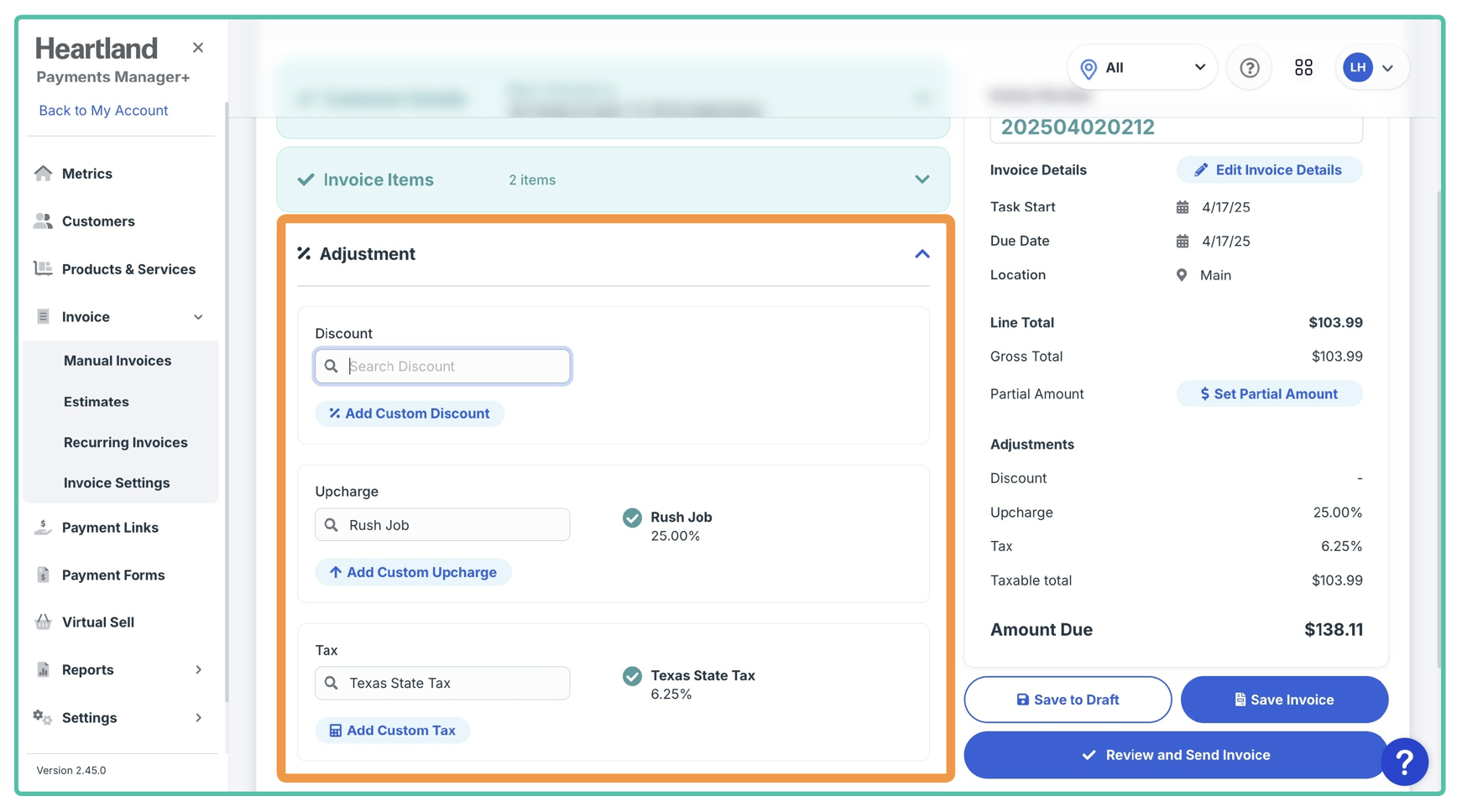Image resolution: width=1462 pixels, height=812 pixels.
Task: Close the sidebar with the X icon
Action: (x=198, y=48)
